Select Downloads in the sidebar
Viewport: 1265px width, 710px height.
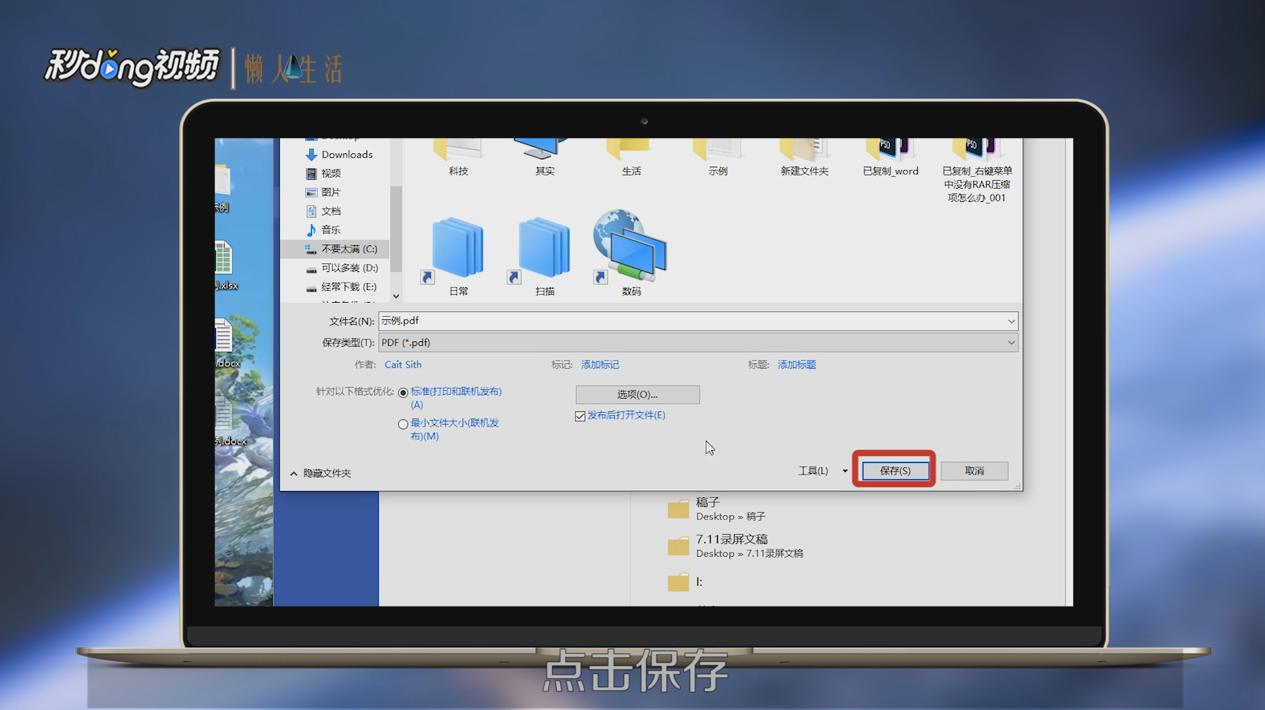tap(339, 155)
